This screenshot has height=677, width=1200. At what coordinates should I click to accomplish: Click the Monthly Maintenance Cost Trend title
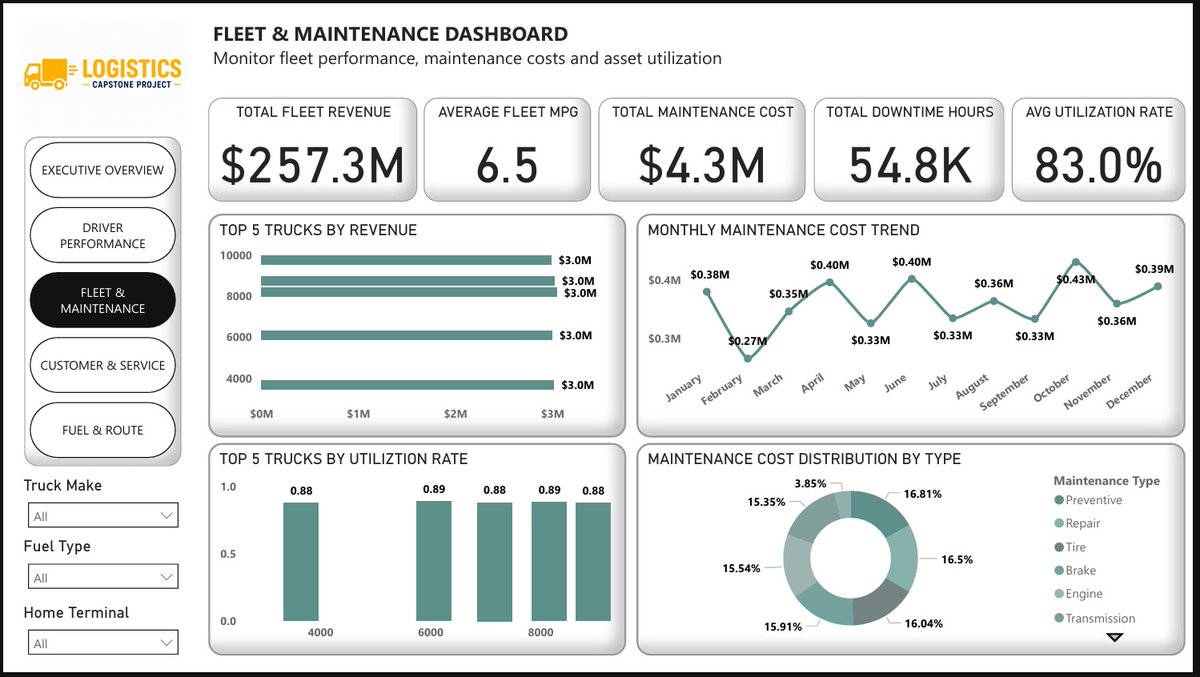(784, 230)
